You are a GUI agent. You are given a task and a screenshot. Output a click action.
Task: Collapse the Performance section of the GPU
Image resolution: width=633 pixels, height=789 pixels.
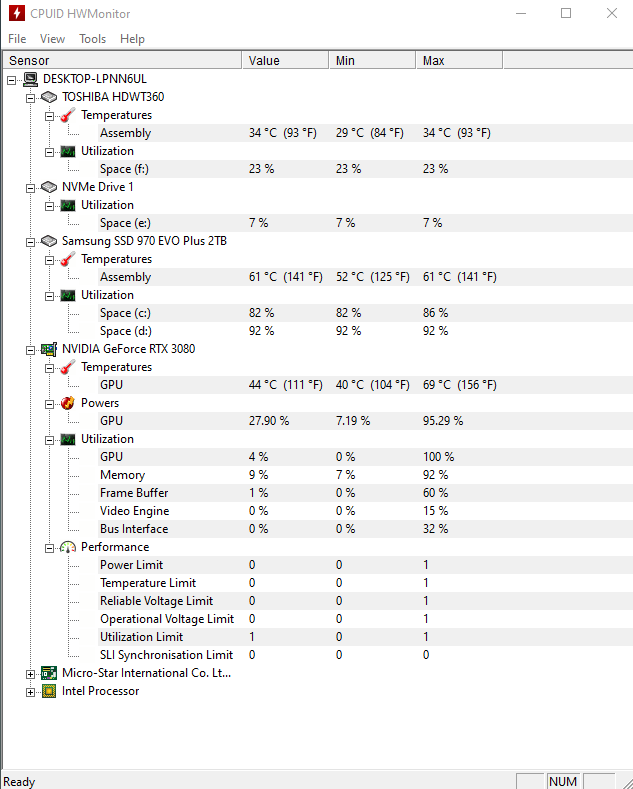point(49,548)
